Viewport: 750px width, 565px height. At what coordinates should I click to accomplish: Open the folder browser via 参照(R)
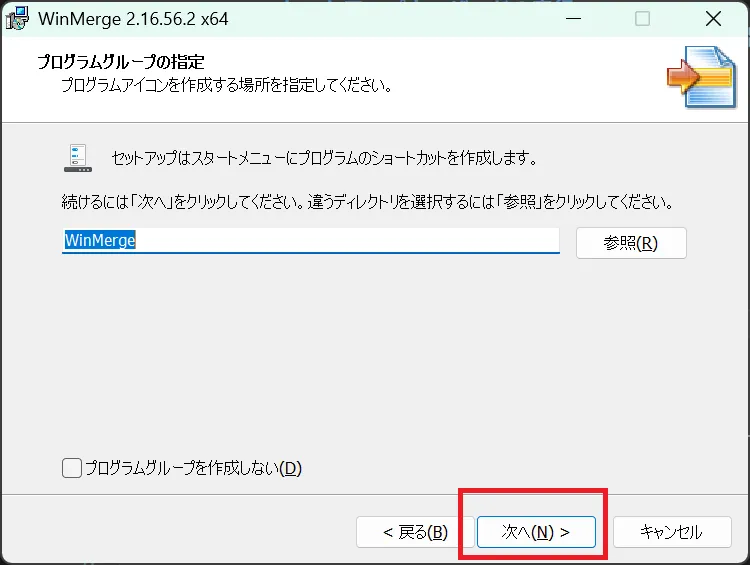[x=631, y=243]
